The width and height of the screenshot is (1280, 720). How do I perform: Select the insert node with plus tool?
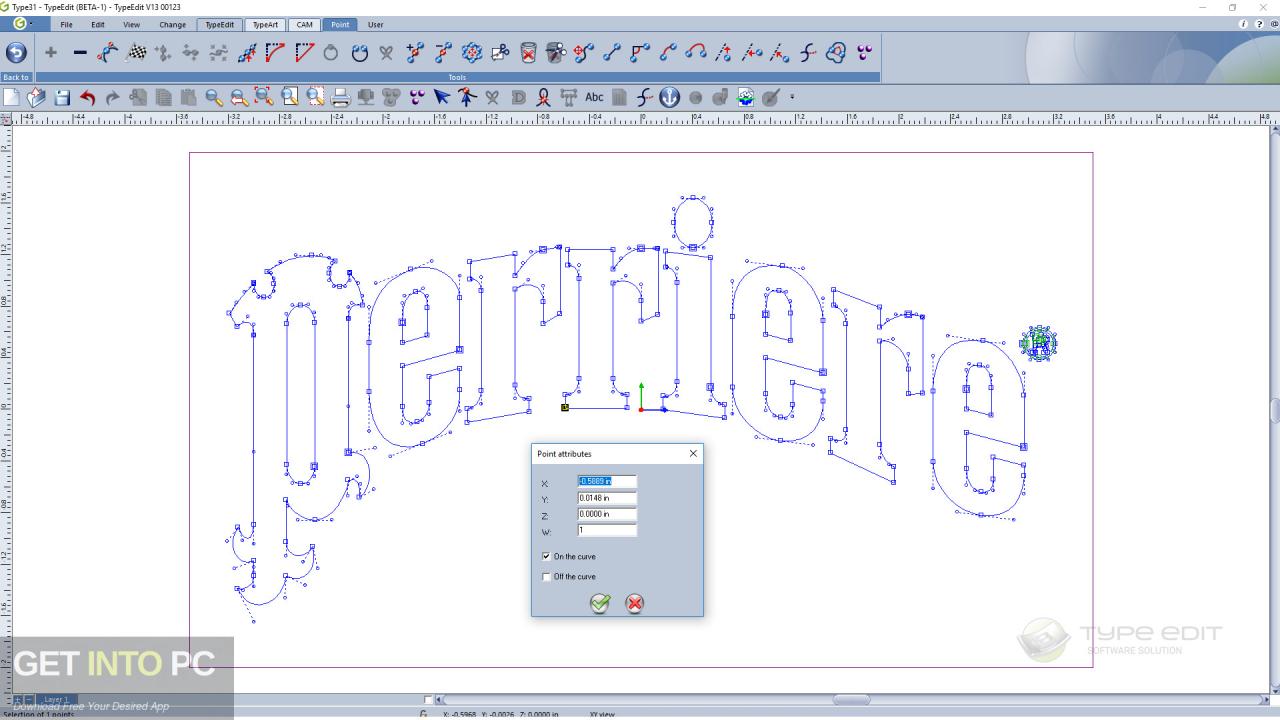[x=416, y=53]
